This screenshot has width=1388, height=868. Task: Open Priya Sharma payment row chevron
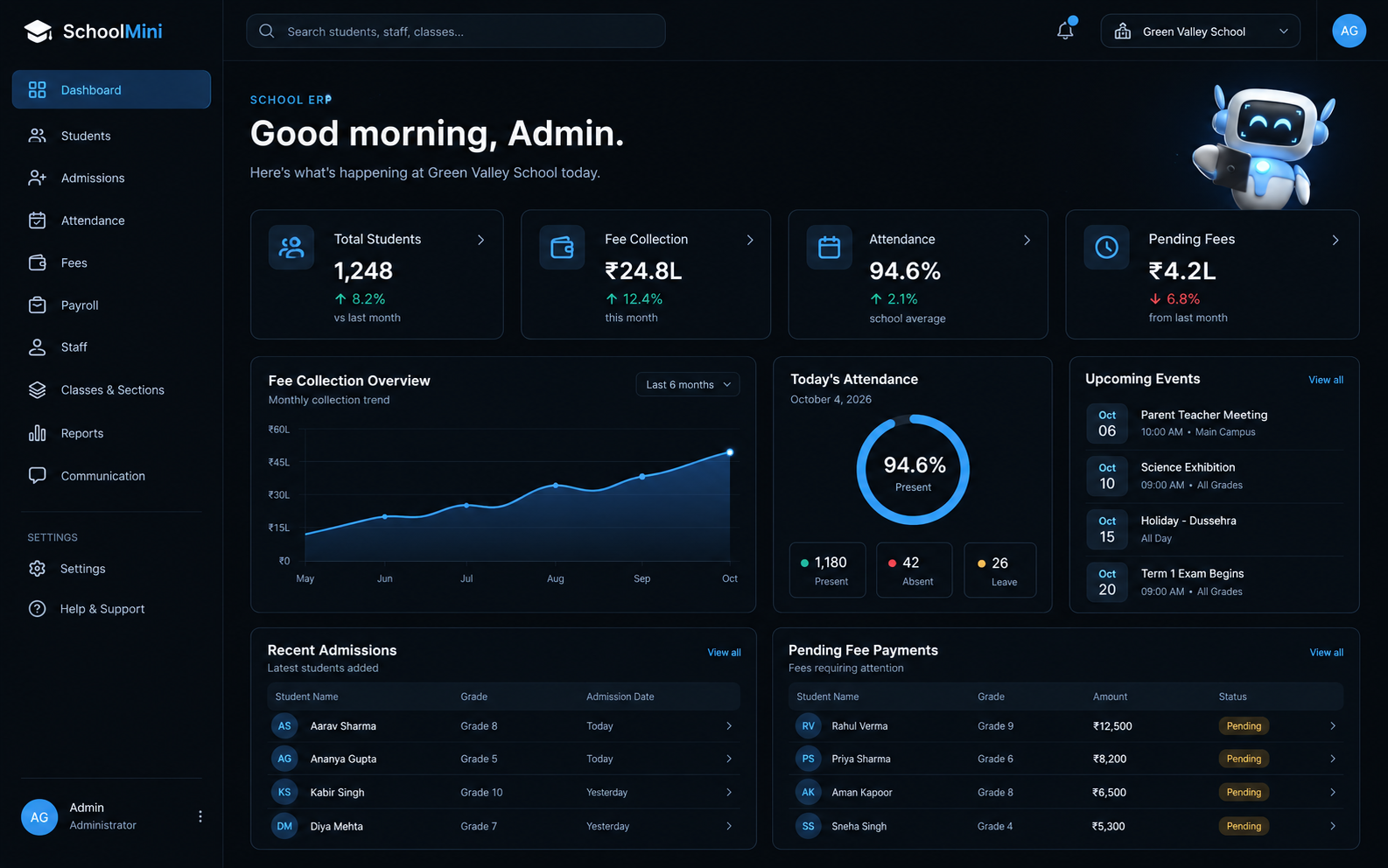pyautogui.click(x=1333, y=759)
